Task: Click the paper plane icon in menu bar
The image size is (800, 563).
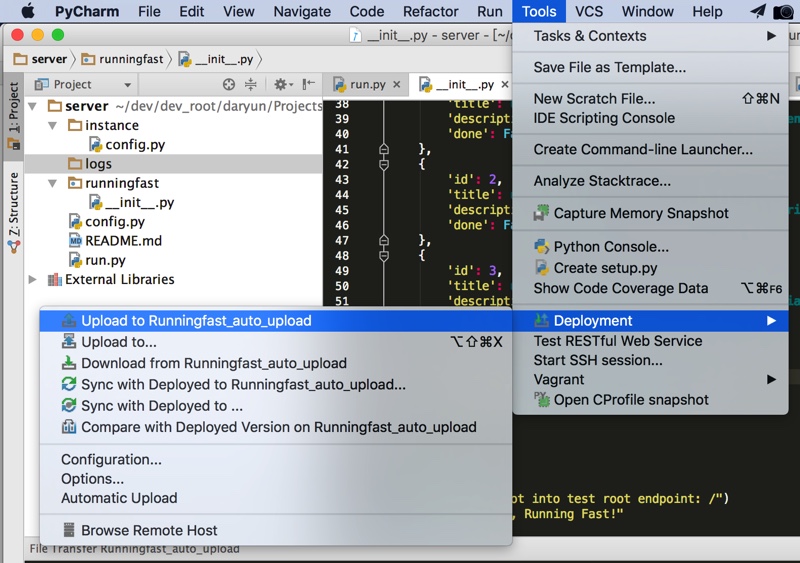Action: (x=758, y=11)
